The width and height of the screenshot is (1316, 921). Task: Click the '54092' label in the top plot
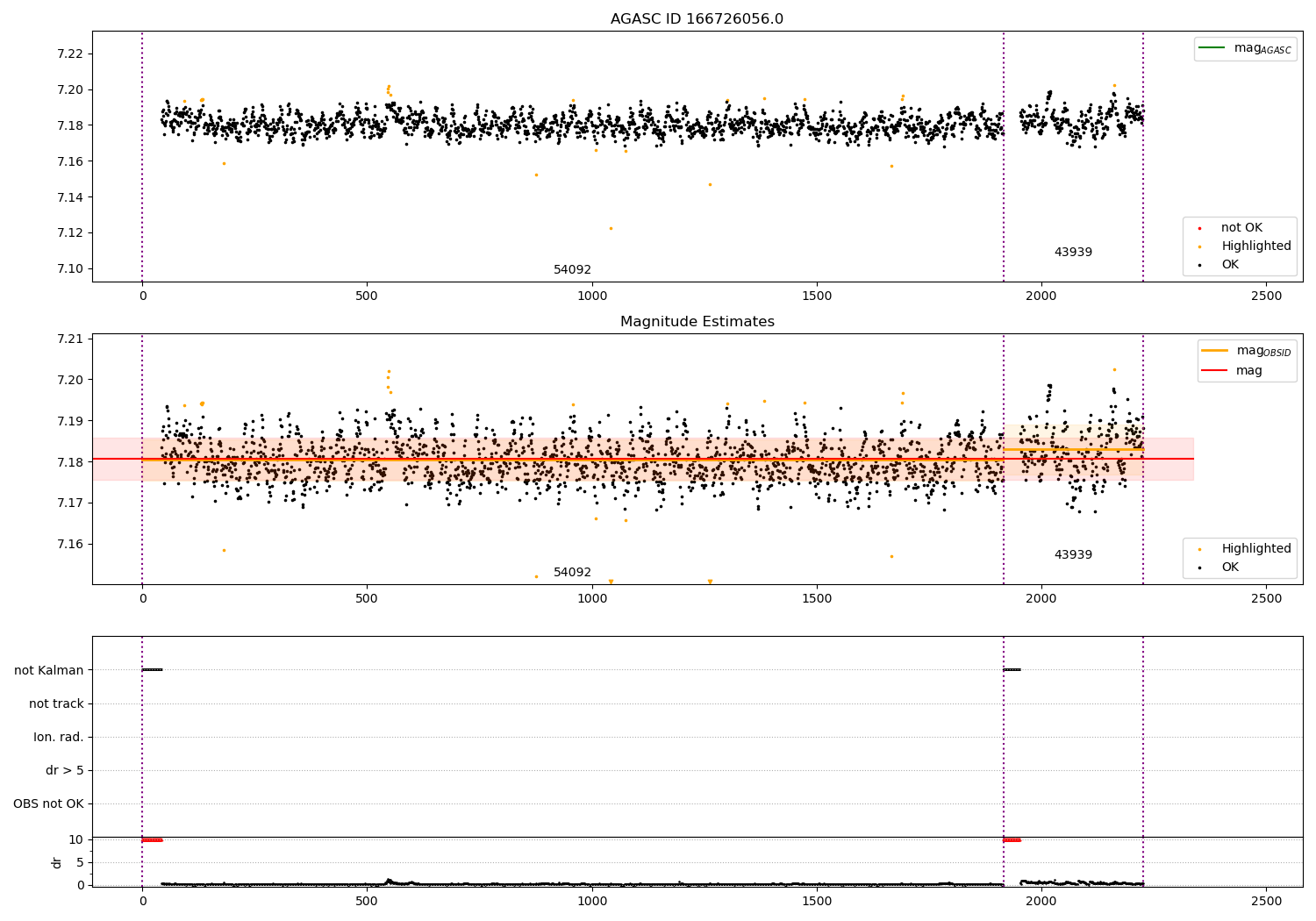pos(572,270)
